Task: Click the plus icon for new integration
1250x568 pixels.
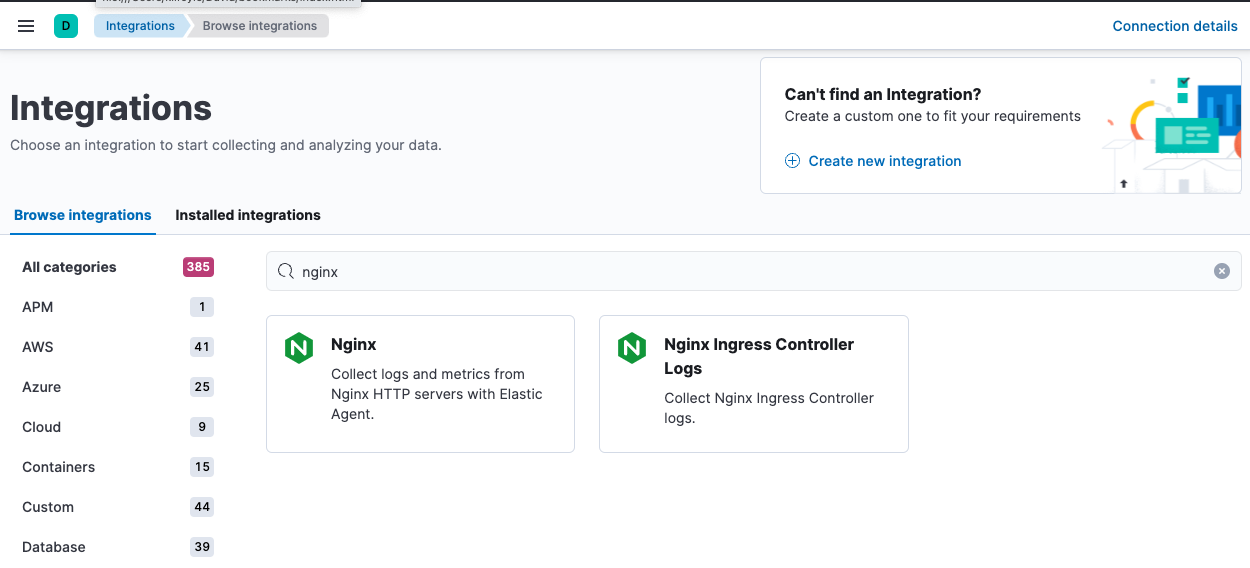Action: click(x=792, y=161)
